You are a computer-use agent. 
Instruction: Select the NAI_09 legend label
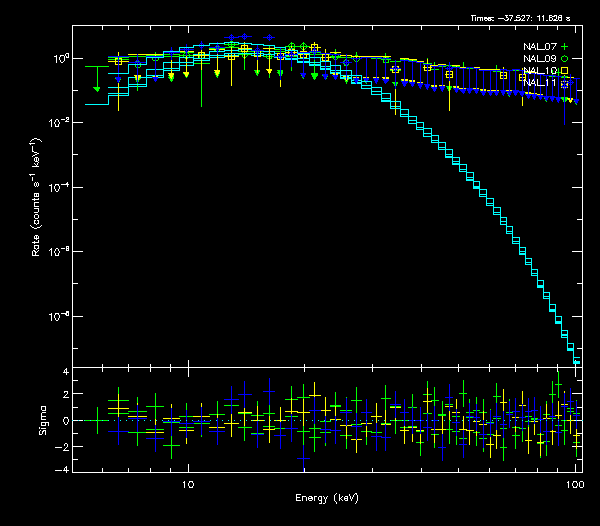(x=540, y=59)
